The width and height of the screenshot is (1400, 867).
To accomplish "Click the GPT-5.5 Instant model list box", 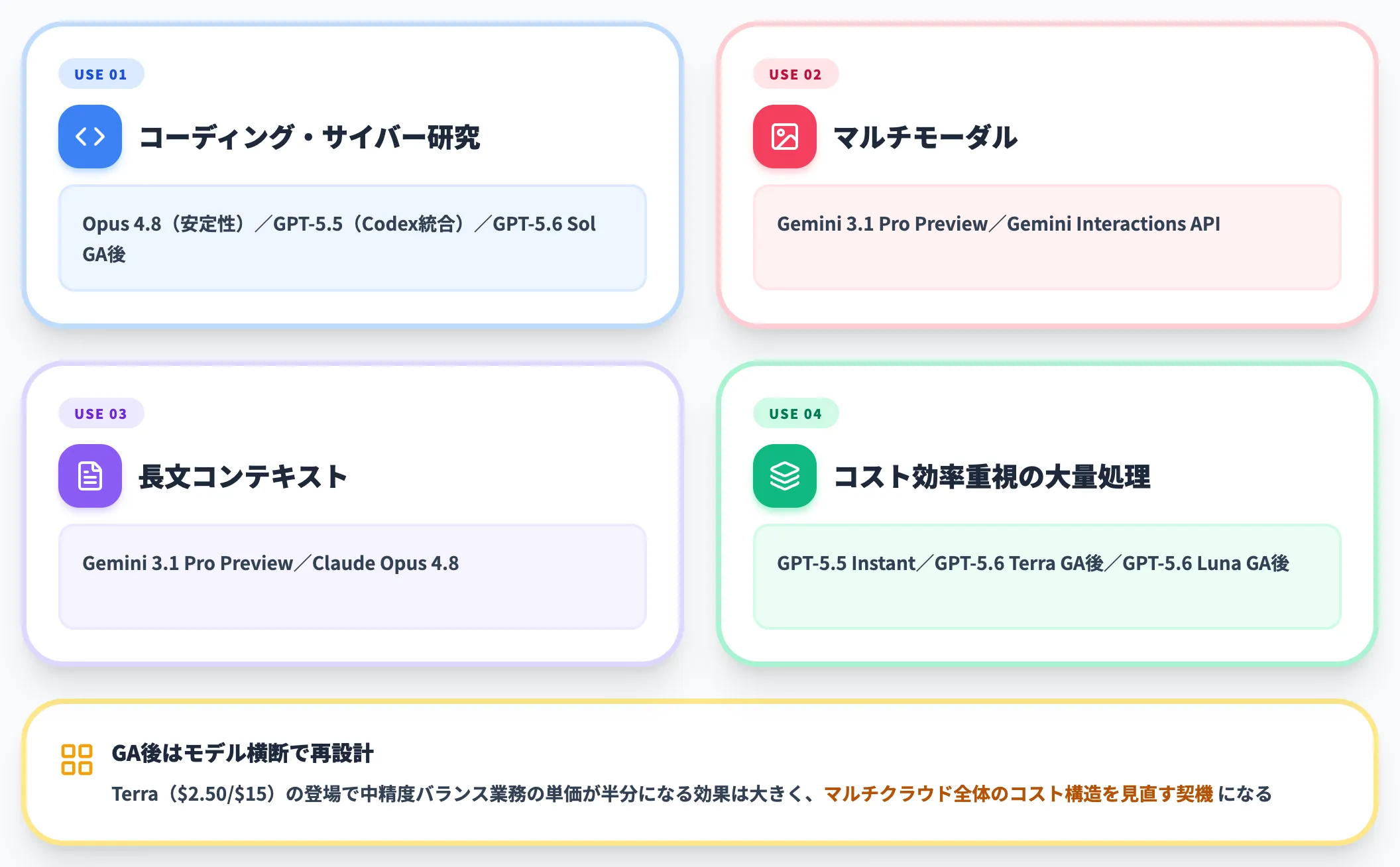I will (x=1047, y=577).
